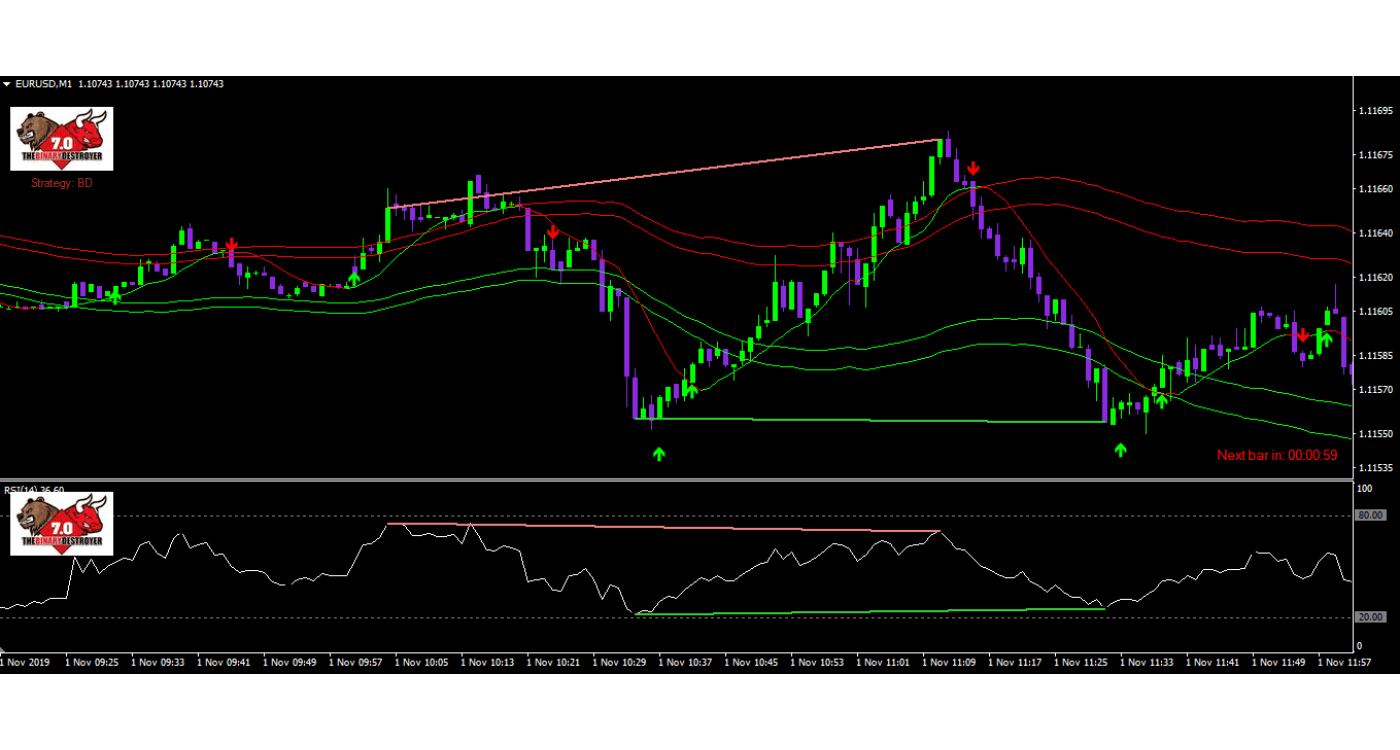1400x750 pixels.
Task: Click the '1 Nov 10:13' time label
Action: pyautogui.click(x=489, y=662)
